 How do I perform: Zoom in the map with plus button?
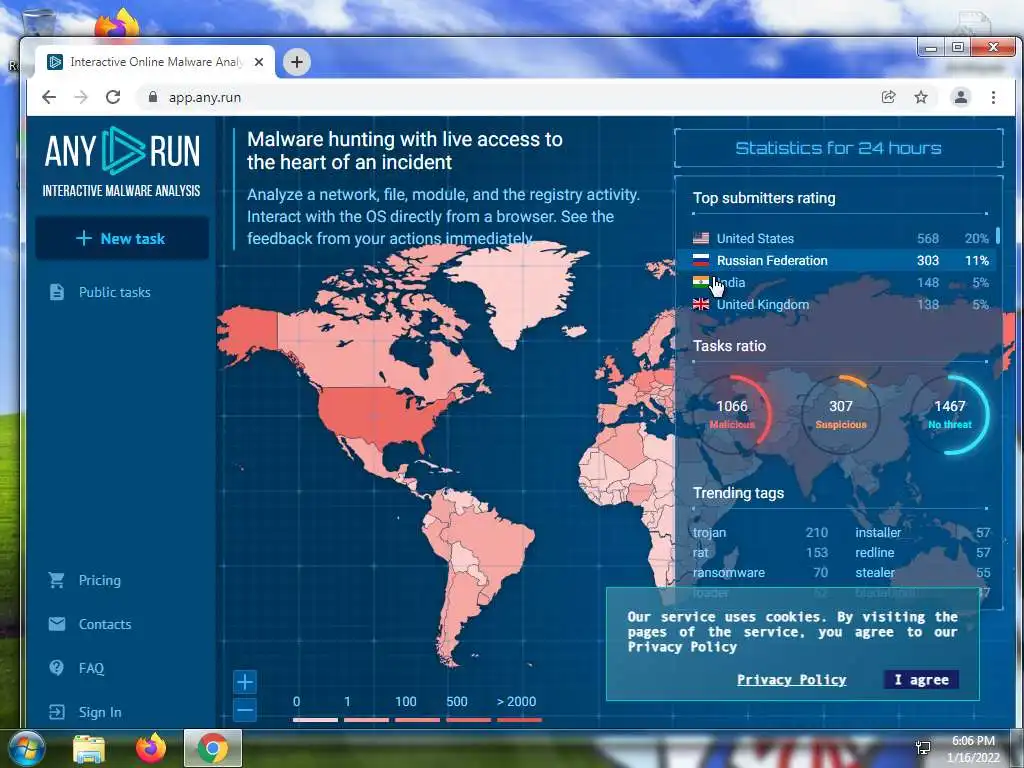coord(245,682)
